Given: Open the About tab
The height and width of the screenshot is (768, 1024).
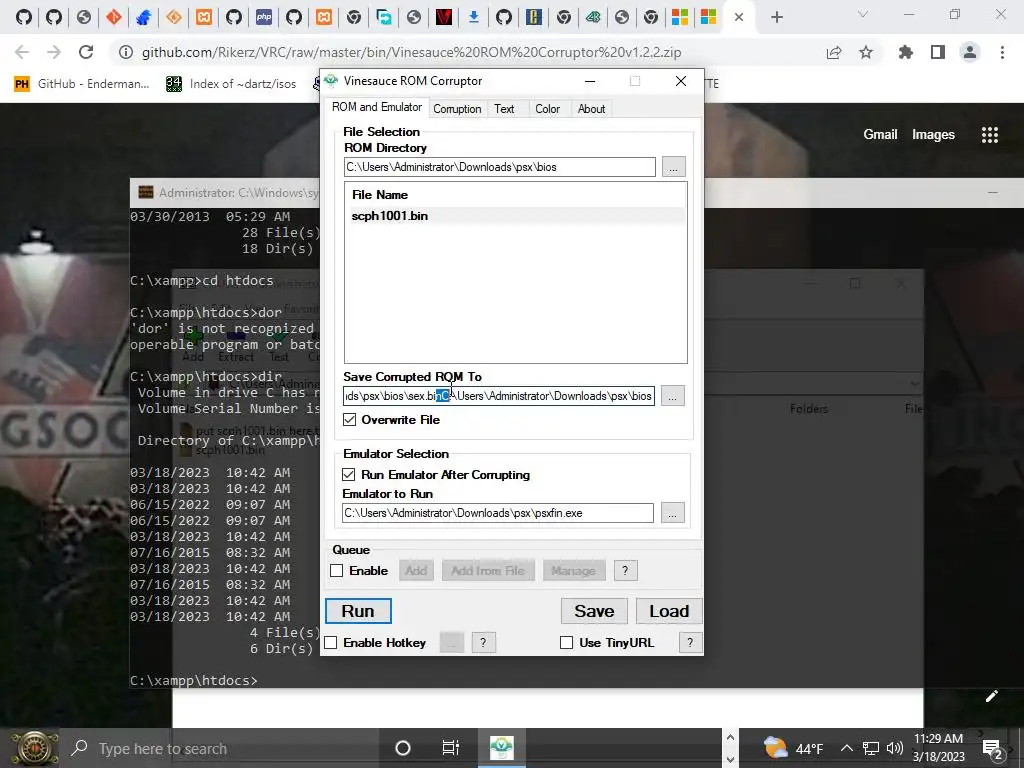Looking at the screenshot, I should click(x=591, y=109).
